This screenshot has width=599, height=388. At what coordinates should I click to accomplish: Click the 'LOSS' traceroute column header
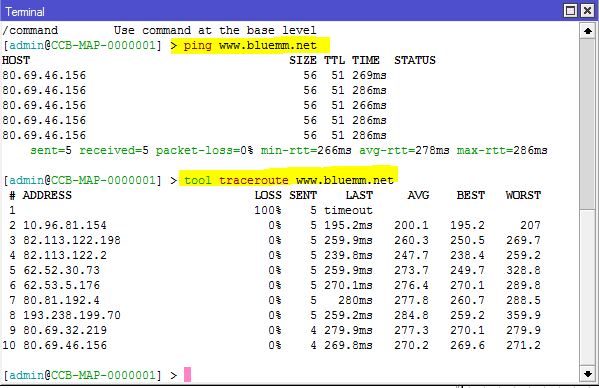[x=268, y=195]
